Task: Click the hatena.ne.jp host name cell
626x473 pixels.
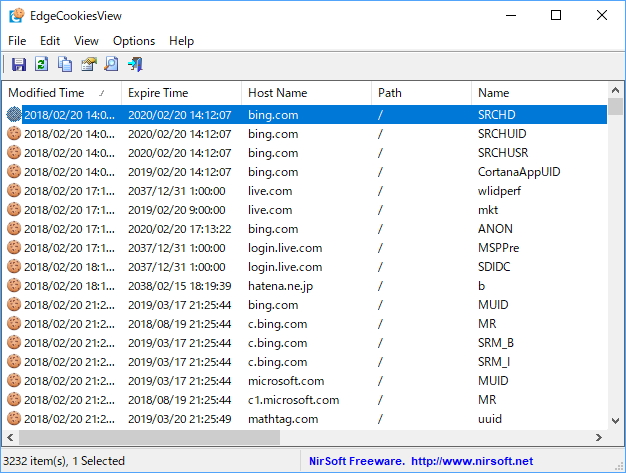Action: point(280,286)
